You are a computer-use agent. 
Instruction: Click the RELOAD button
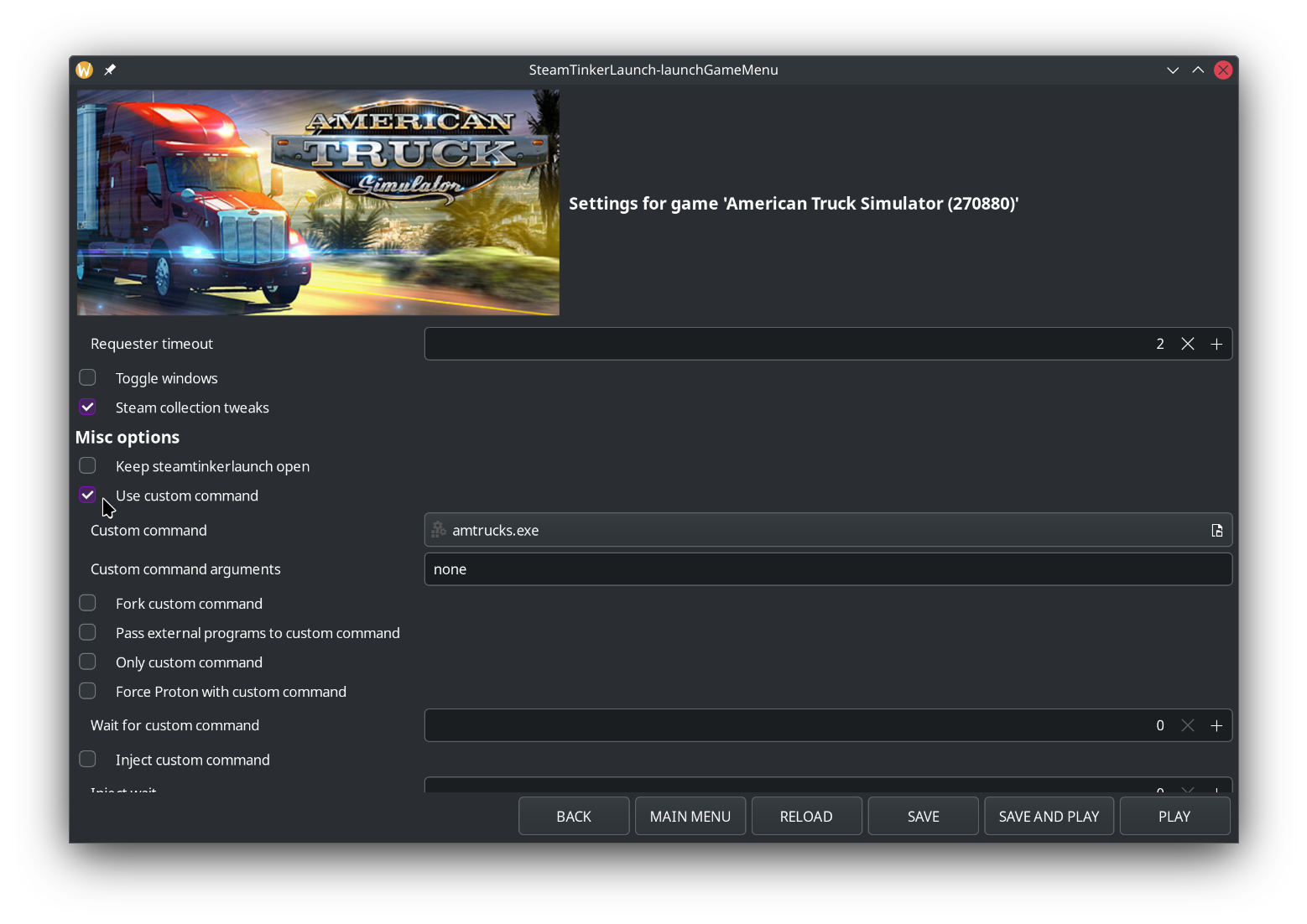coord(806,816)
